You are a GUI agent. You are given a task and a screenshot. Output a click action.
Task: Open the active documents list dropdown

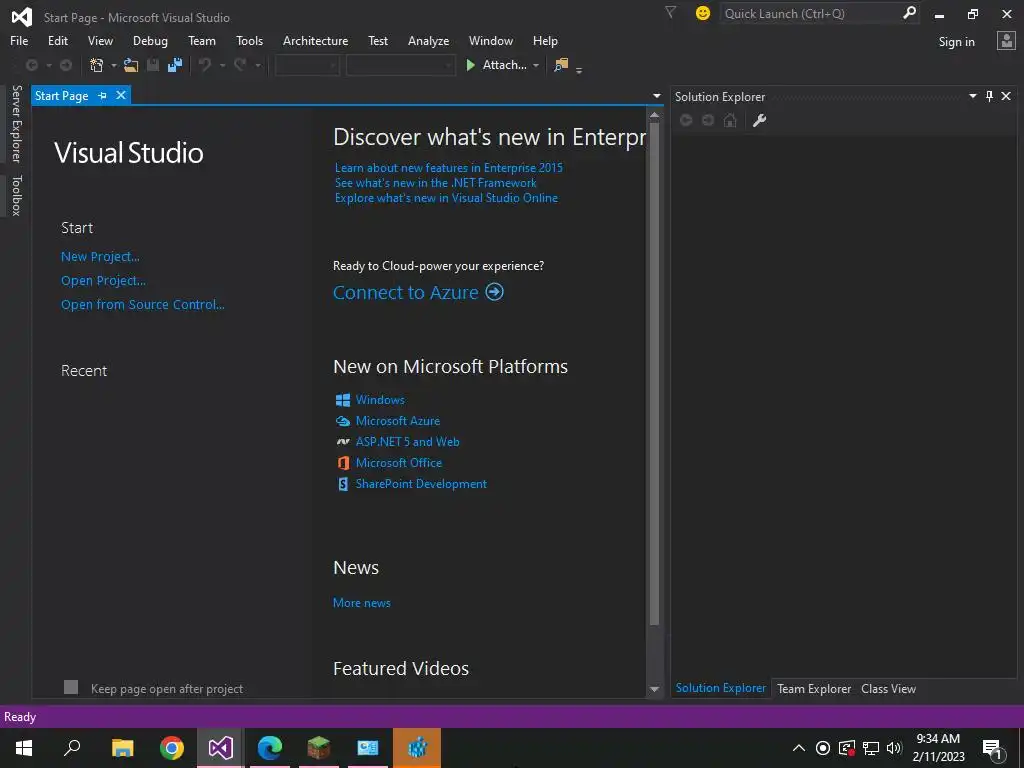point(656,96)
